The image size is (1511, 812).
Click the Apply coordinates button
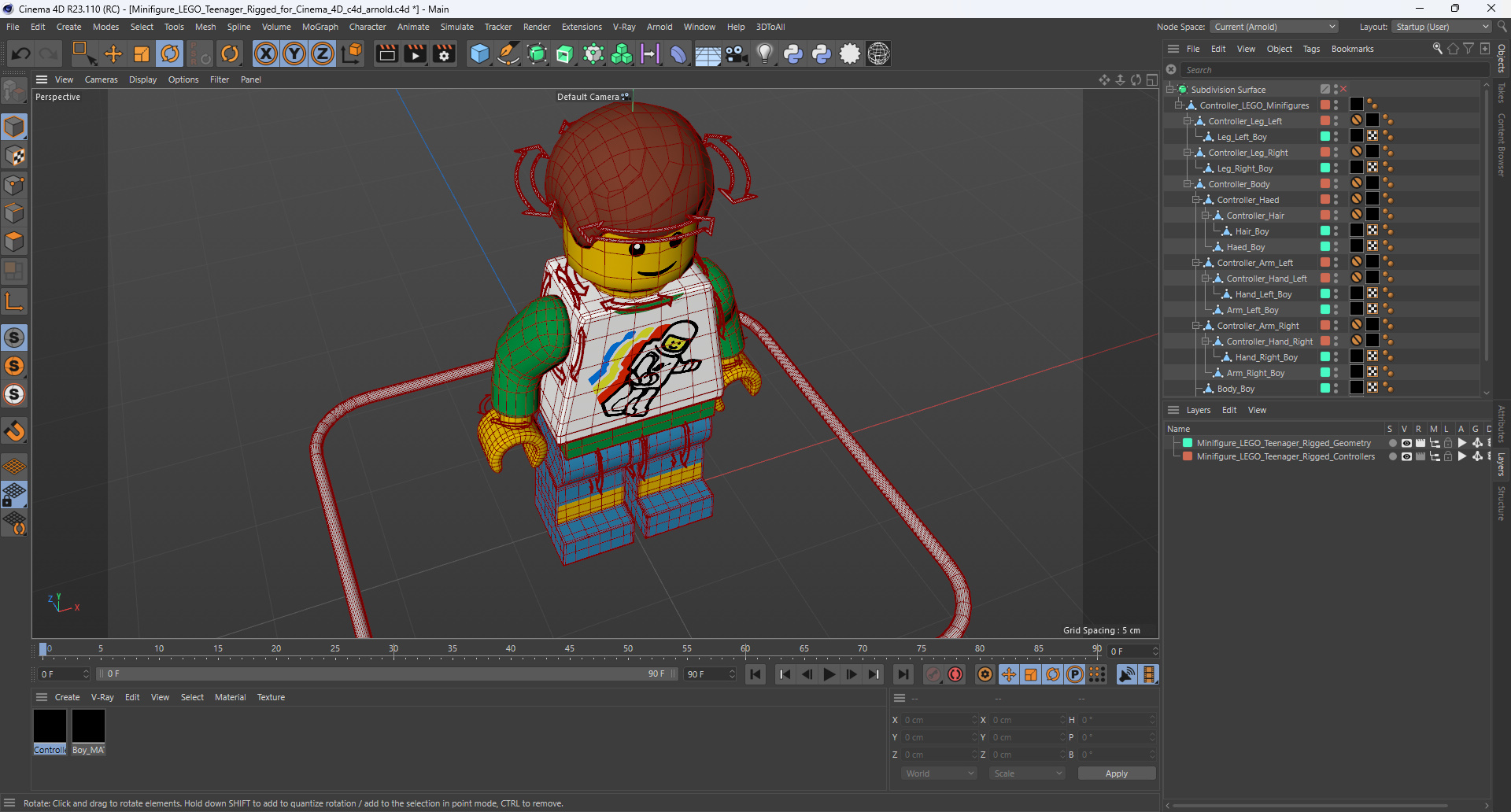pos(1116,773)
